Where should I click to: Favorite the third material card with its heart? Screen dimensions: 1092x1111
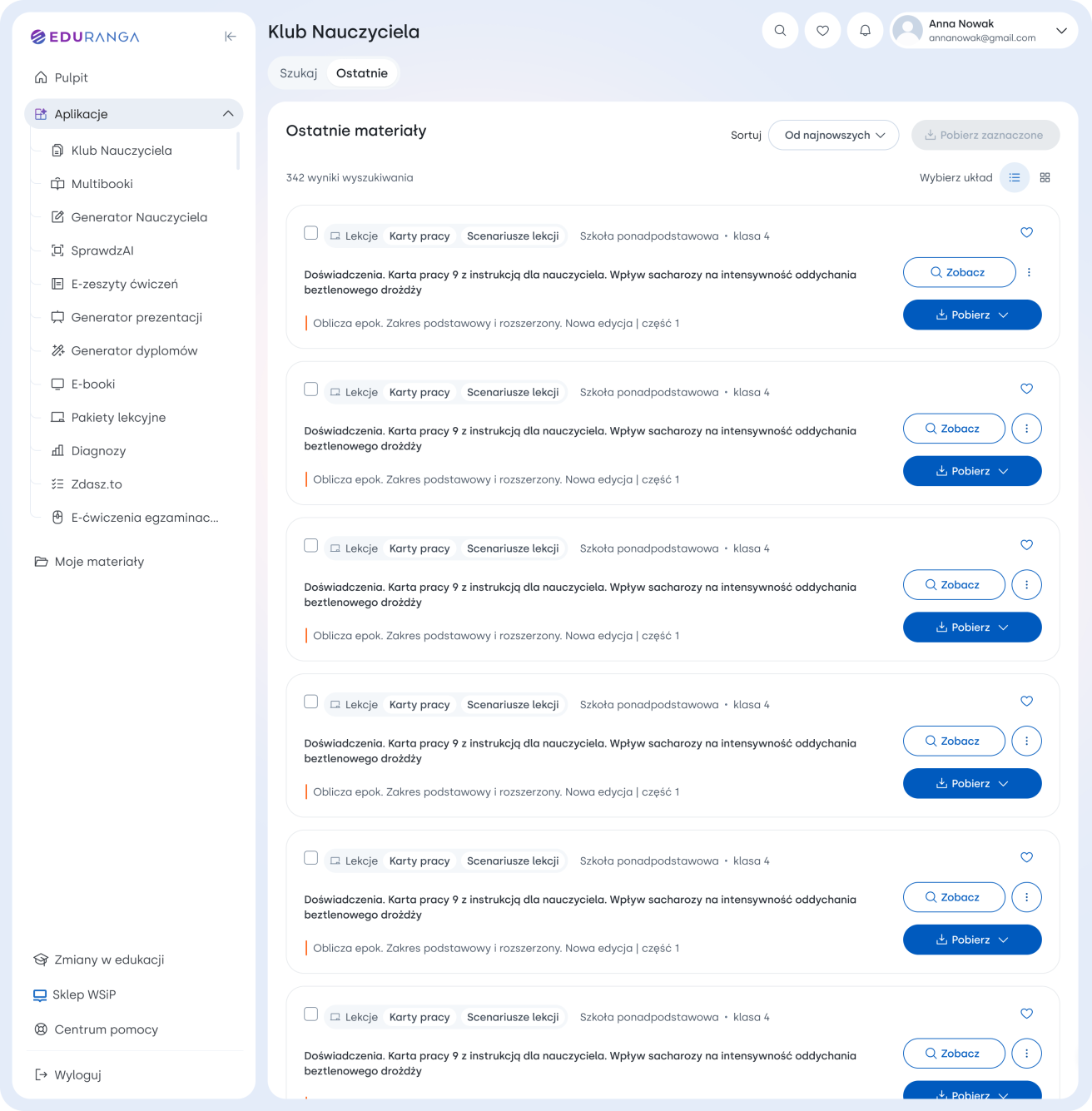click(x=1026, y=545)
